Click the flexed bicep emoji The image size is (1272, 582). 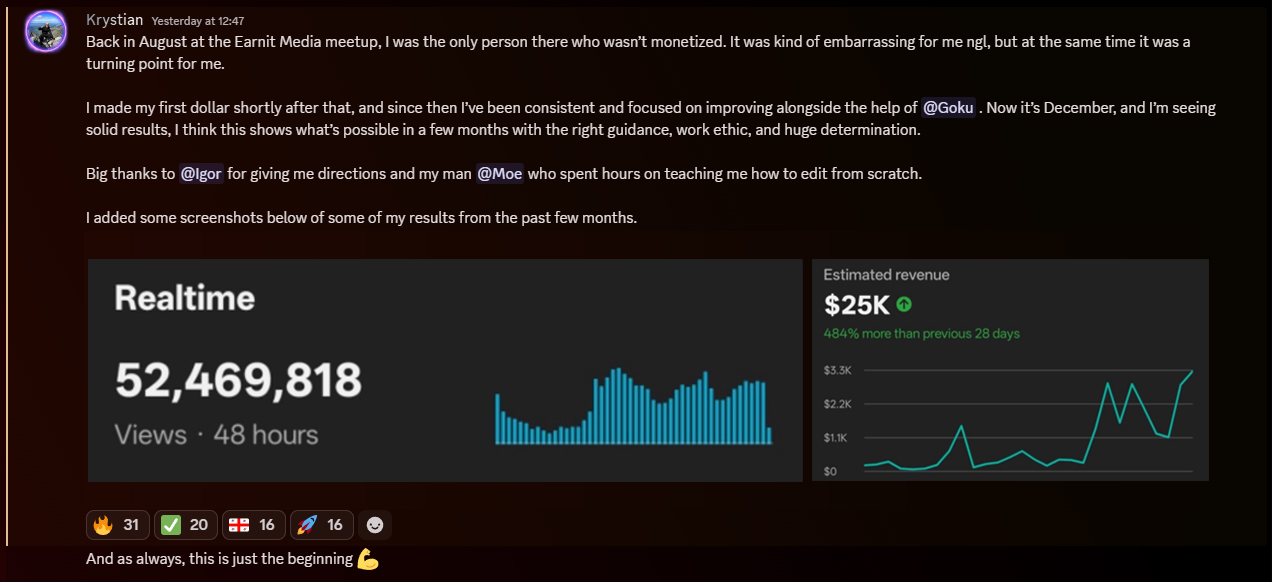point(368,560)
